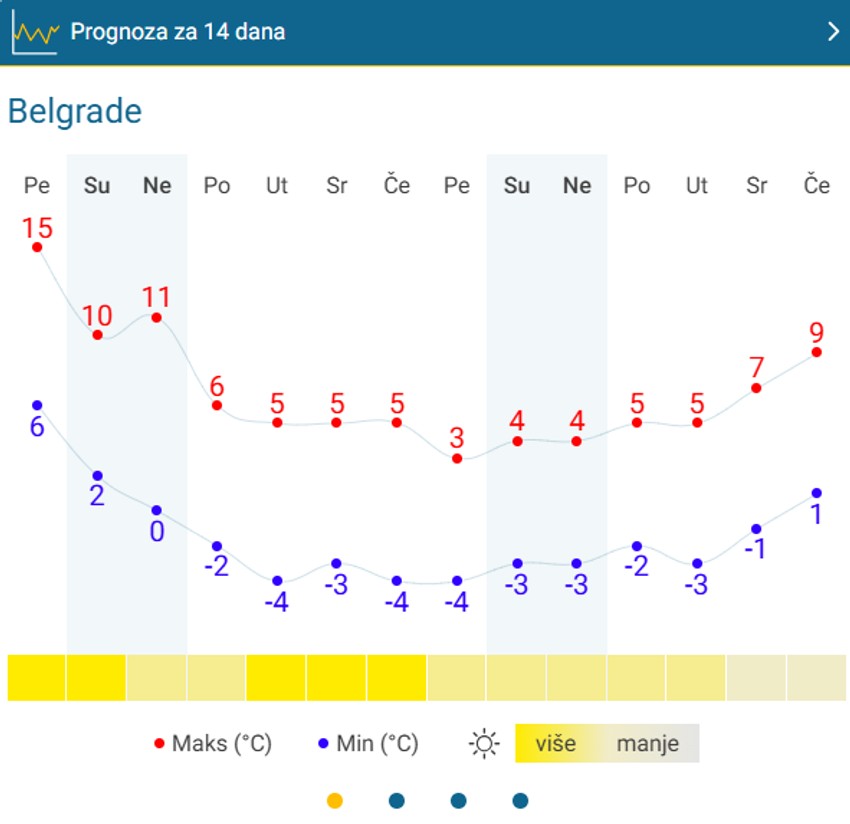Click the sun icon in the legend

(485, 744)
